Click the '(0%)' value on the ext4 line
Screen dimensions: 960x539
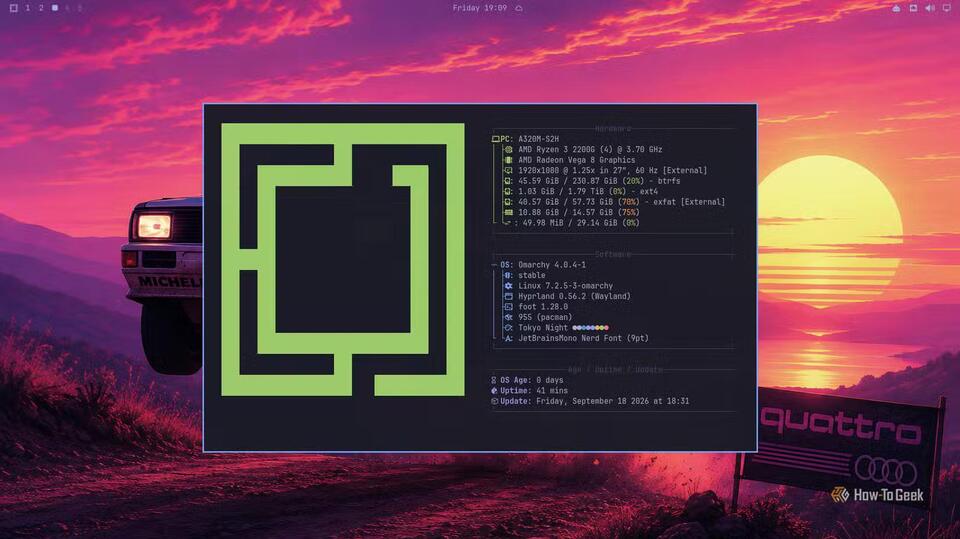tap(617, 191)
